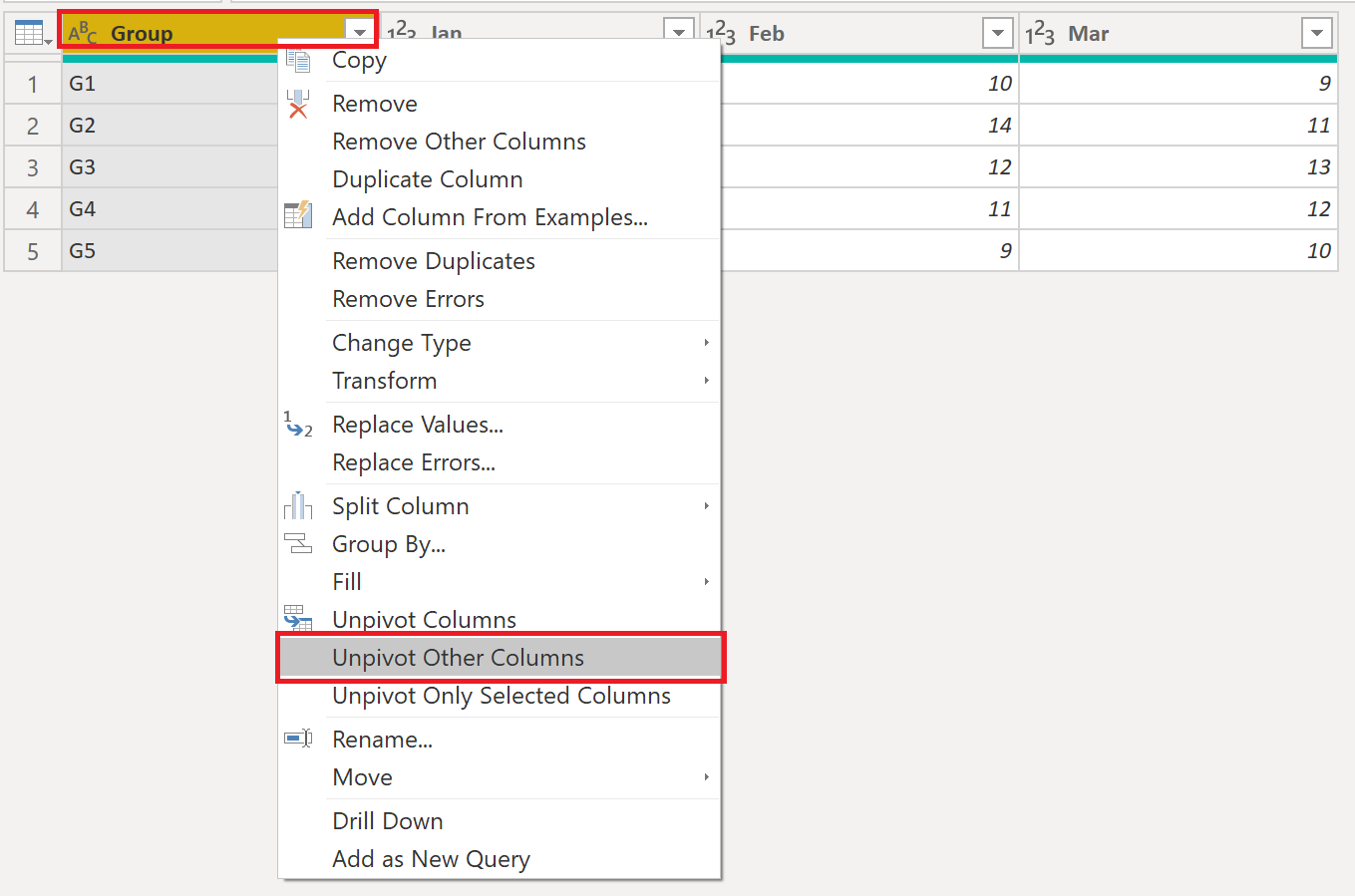Select Remove Other Columns
Viewport: 1355px width, 896px height.
click(x=500, y=142)
